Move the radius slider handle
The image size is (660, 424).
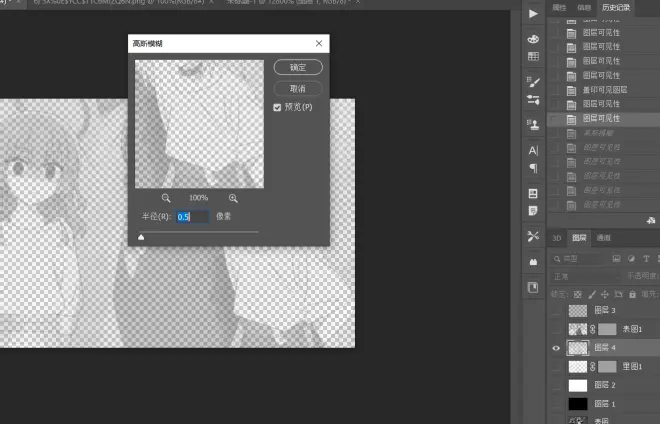(x=141, y=237)
